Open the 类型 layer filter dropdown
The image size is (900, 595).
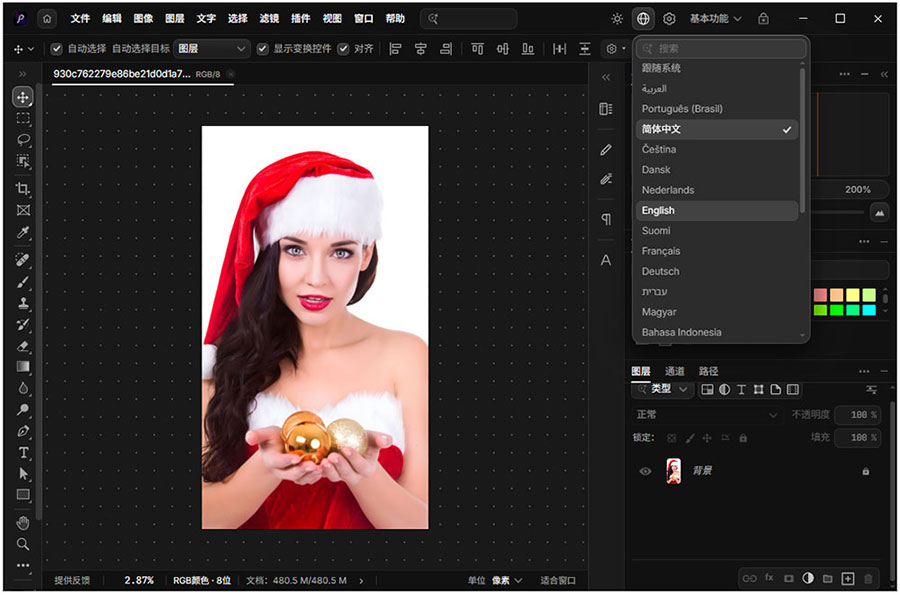coord(662,390)
